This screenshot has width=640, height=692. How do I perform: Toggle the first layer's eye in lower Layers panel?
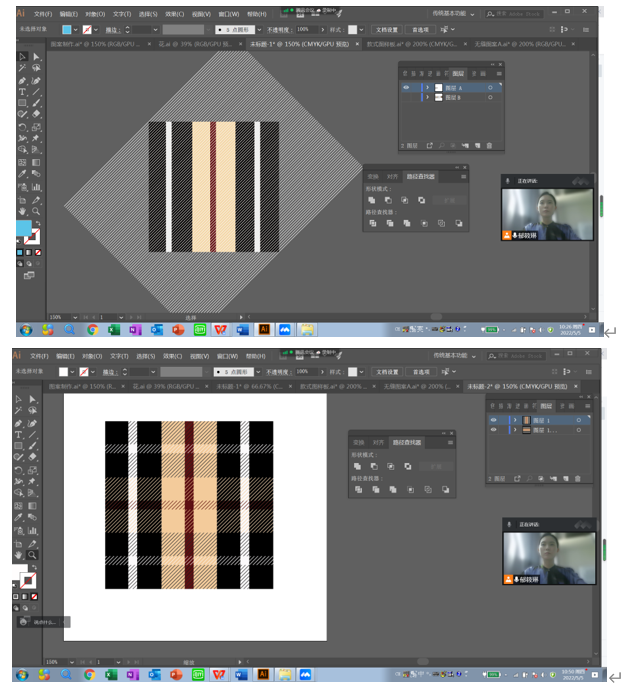493,421
